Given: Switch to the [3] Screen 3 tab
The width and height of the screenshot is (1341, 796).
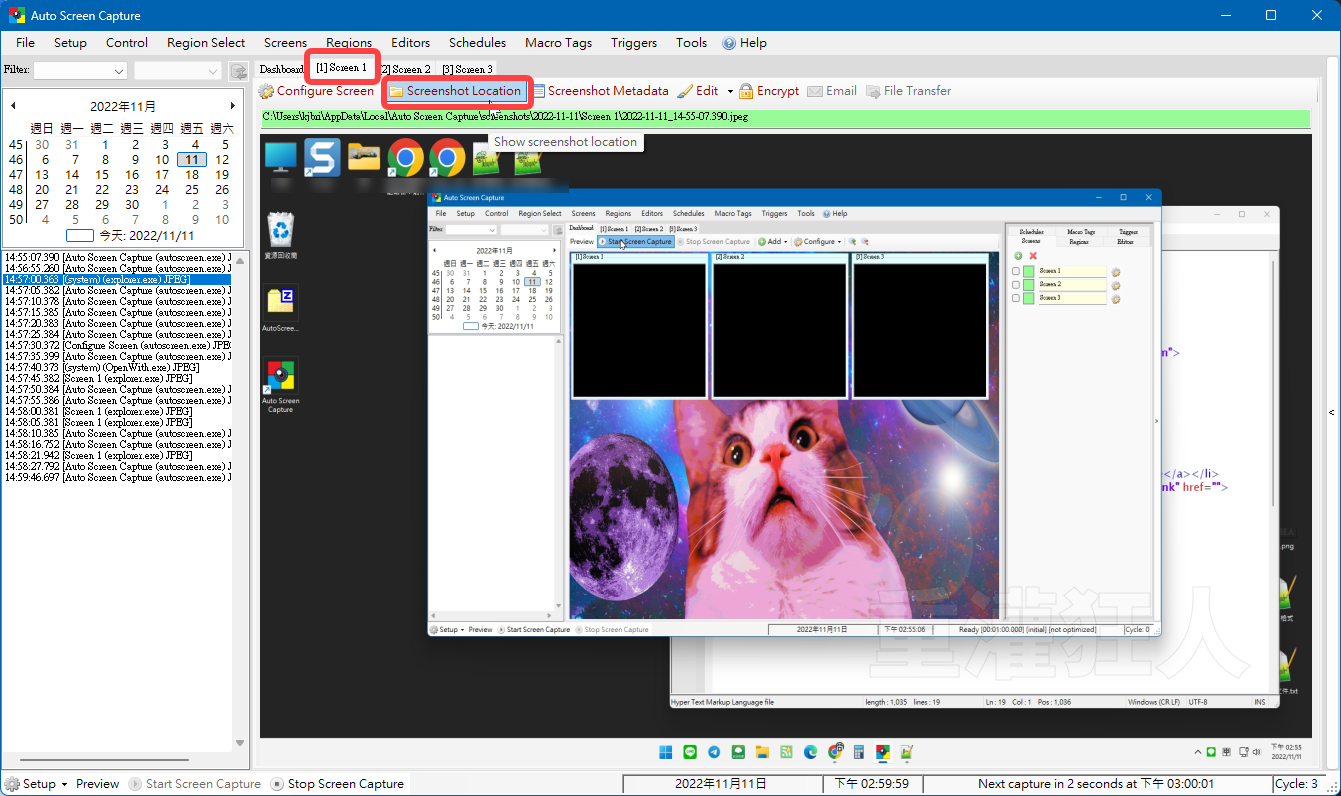Looking at the screenshot, I should pos(467,69).
